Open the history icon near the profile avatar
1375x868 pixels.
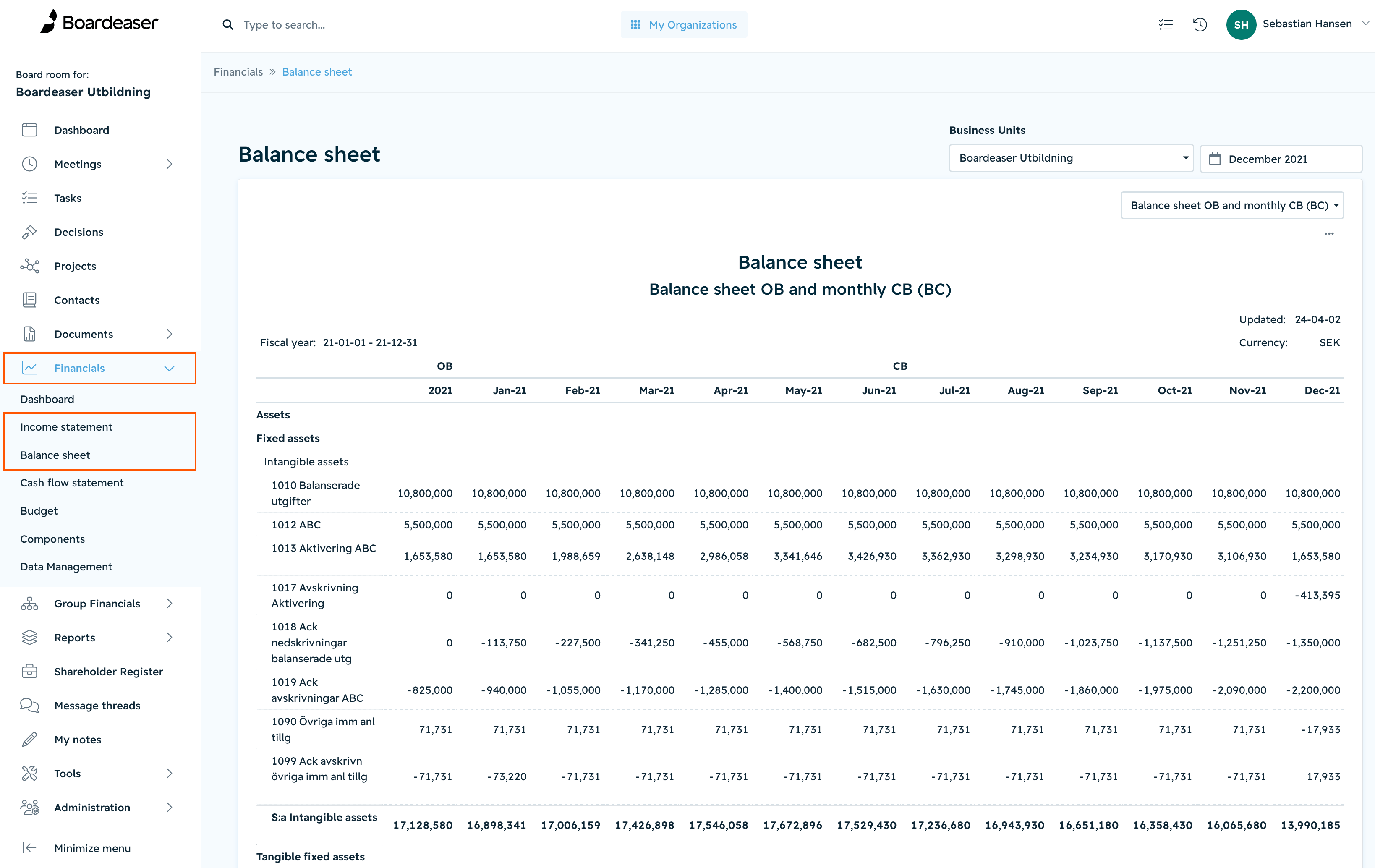pyautogui.click(x=1200, y=25)
